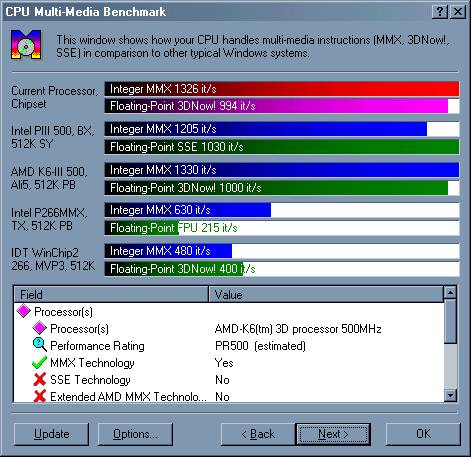Click the magnifier icon next to Performance Rating
471x457 pixels.
point(40,345)
